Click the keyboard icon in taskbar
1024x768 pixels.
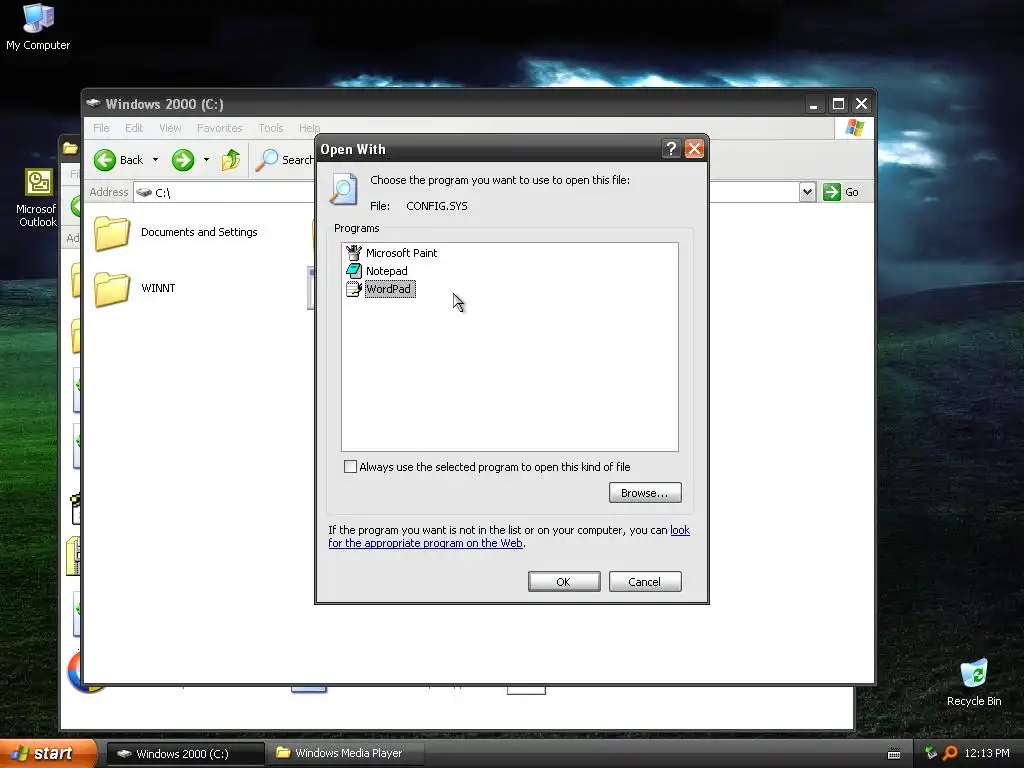point(894,754)
